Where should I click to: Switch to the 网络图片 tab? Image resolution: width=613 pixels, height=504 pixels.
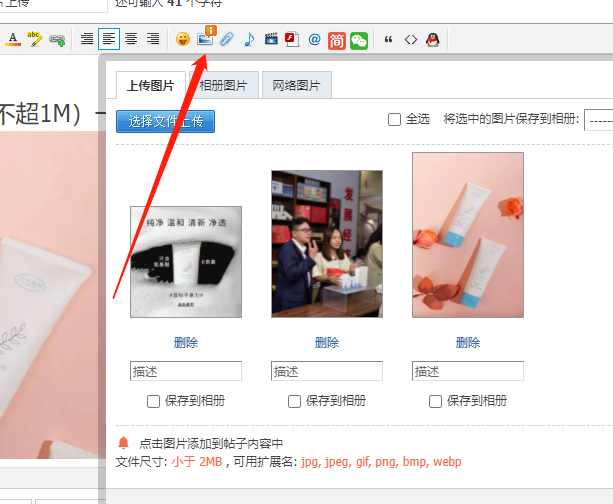point(296,85)
